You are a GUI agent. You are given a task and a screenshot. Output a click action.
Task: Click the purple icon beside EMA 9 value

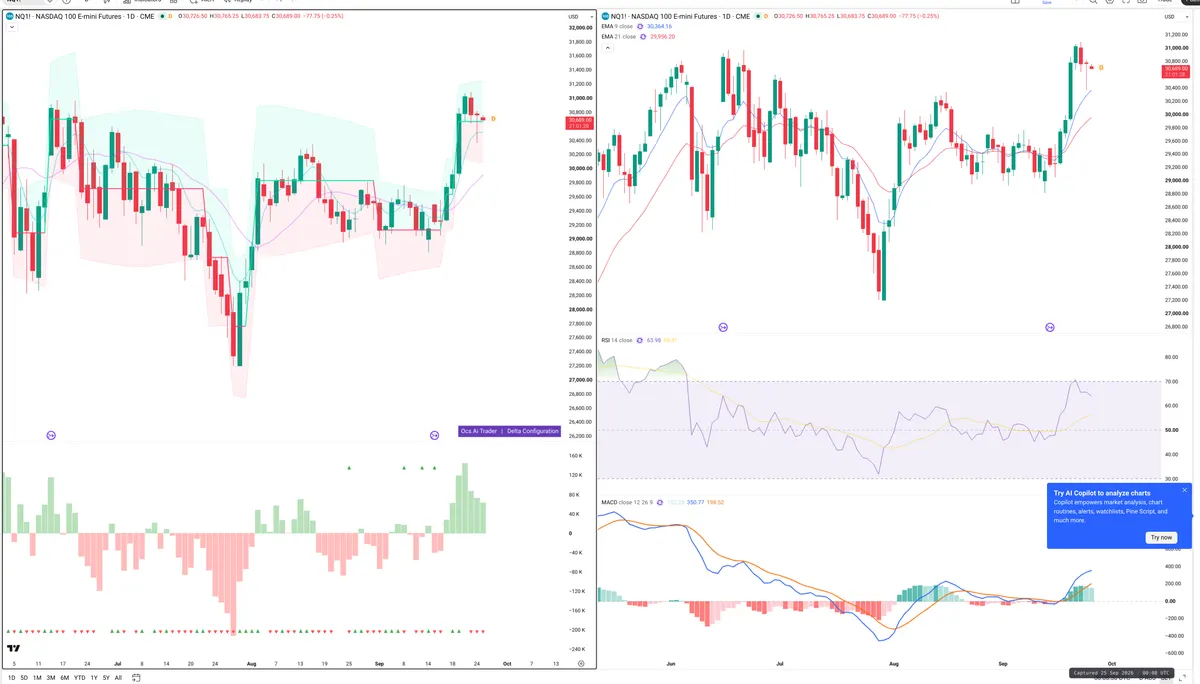[x=642, y=27]
